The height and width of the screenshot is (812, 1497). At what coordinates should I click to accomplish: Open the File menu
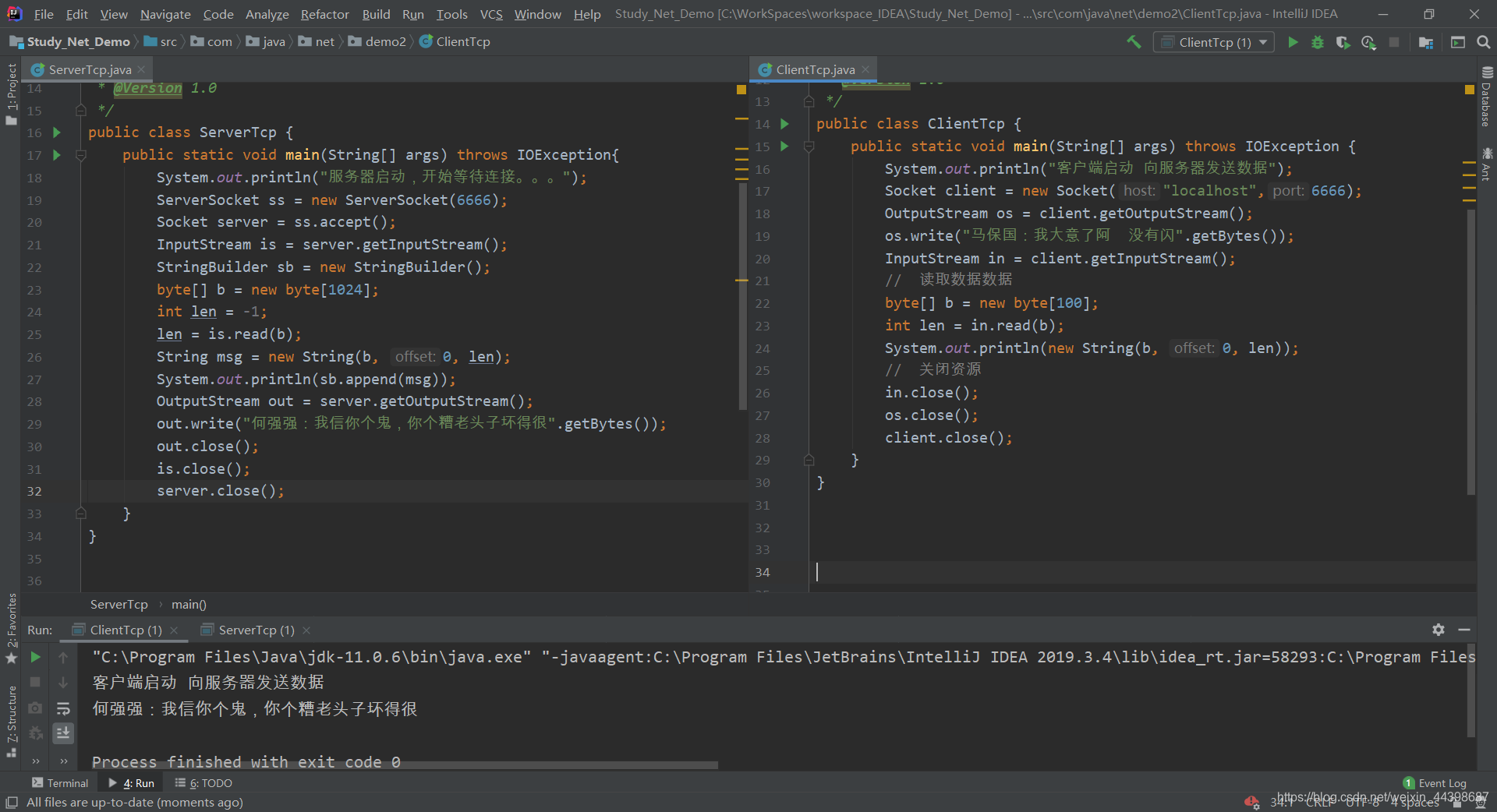pyautogui.click(x=44, y=14)
